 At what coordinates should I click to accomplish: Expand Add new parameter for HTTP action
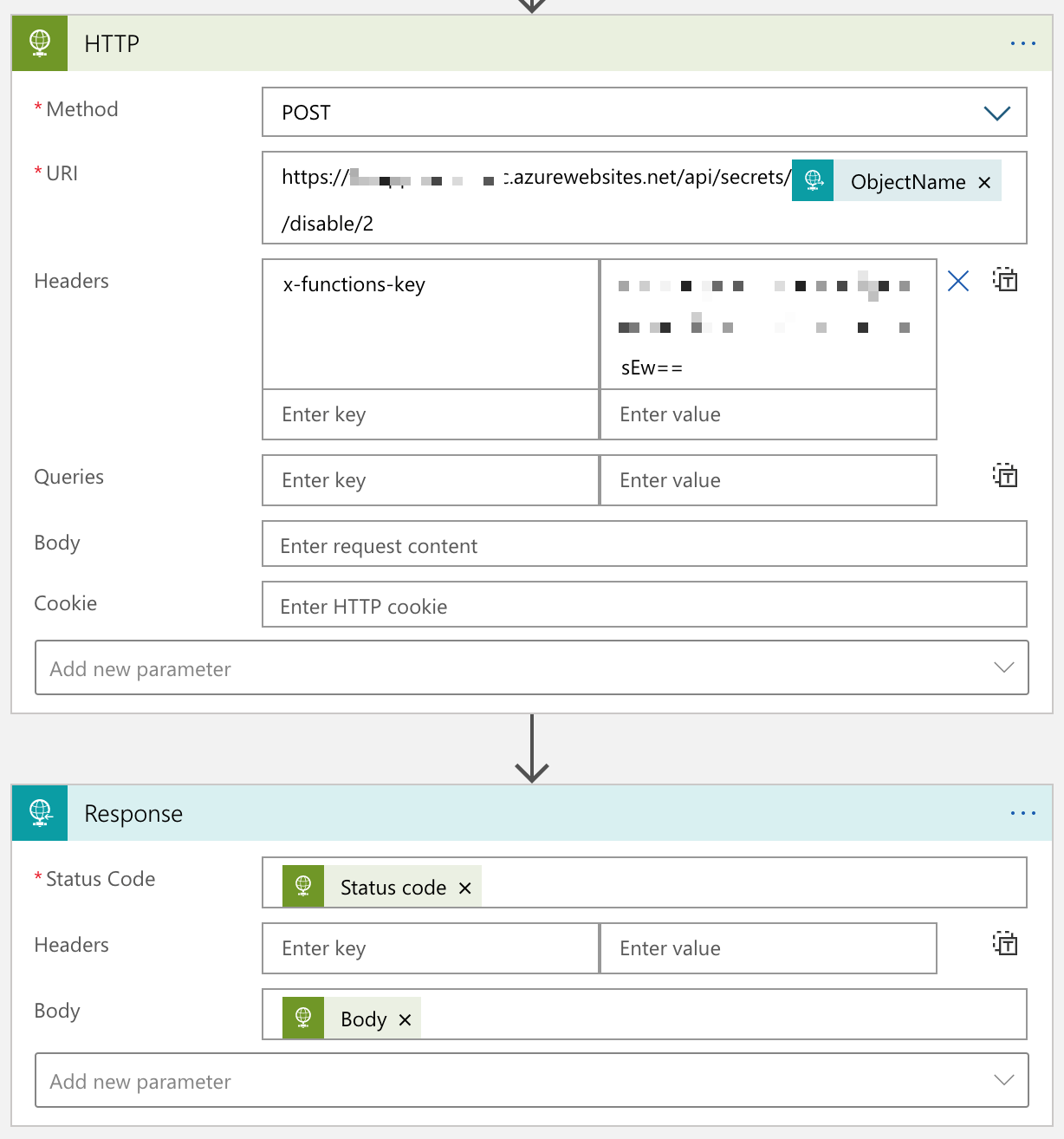tap(1002, 667)
